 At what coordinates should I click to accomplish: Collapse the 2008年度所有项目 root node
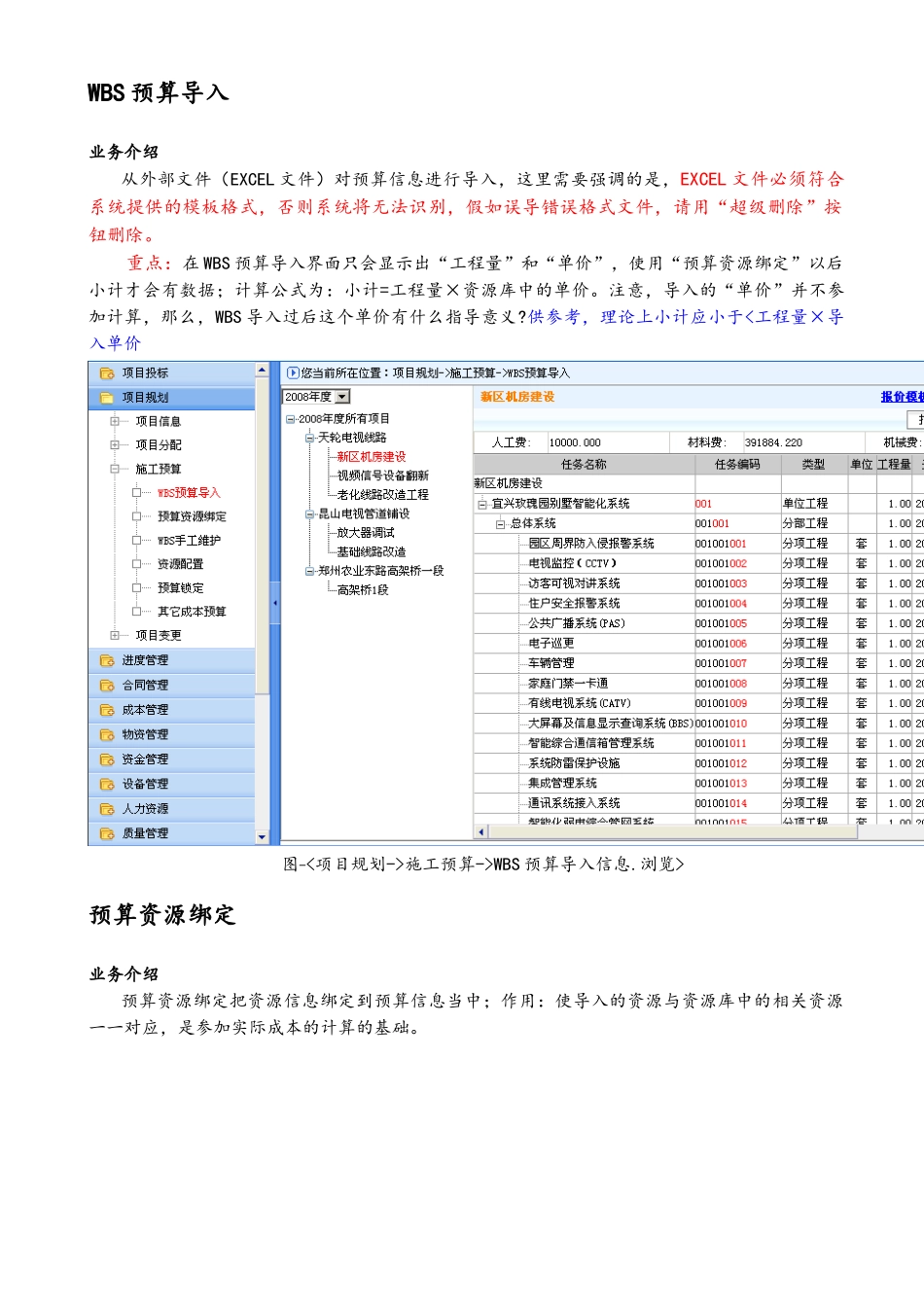[x=291, y=419]
